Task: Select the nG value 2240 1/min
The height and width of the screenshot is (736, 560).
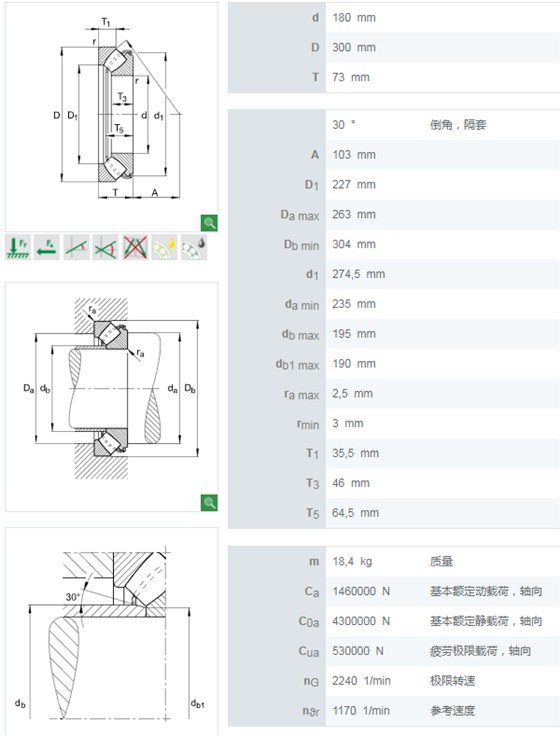Action: [361, 681]
